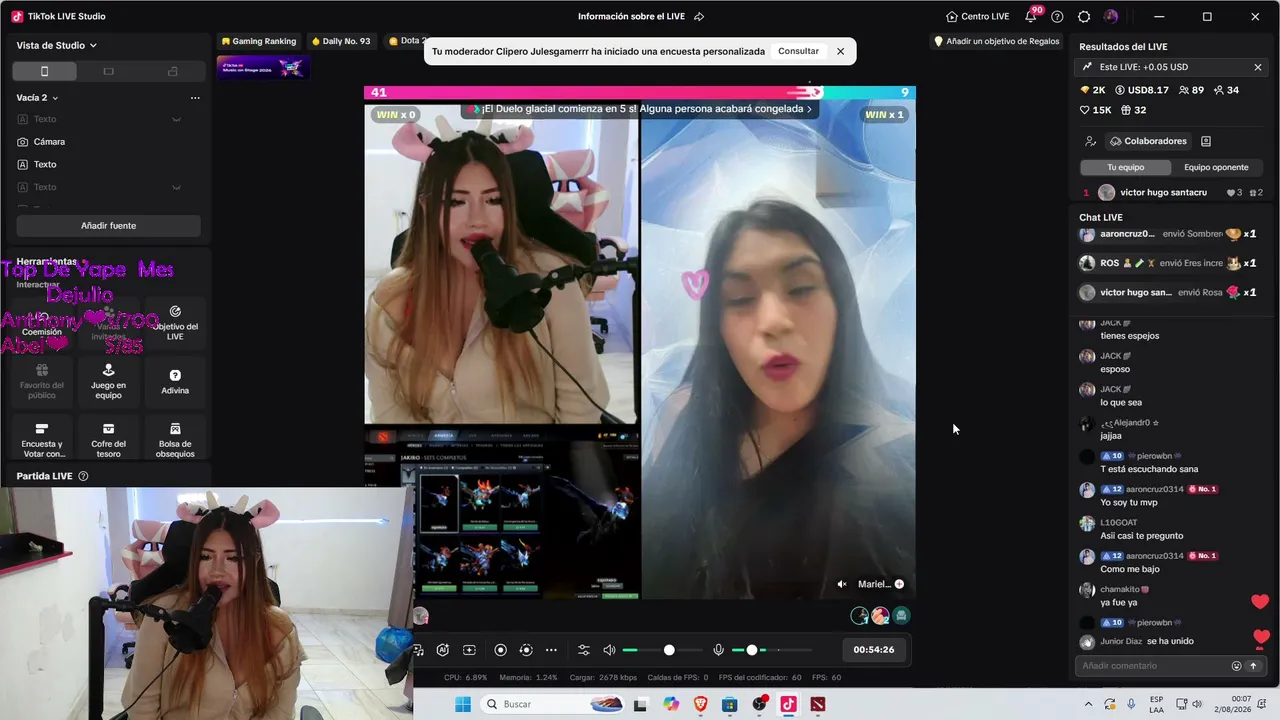Follow Mariel with the plus icon

tap(899, 584)
